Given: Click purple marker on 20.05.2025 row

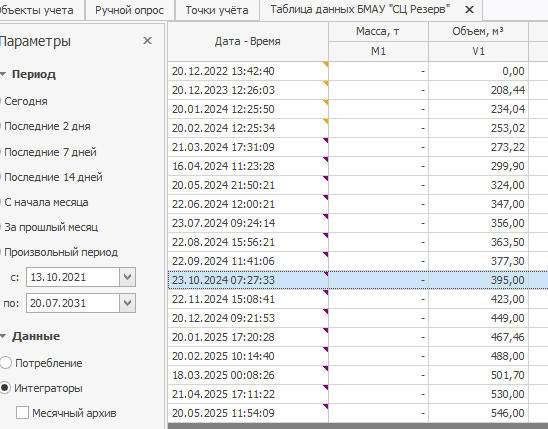Looking at the screenshot, I should pos(326,407).
